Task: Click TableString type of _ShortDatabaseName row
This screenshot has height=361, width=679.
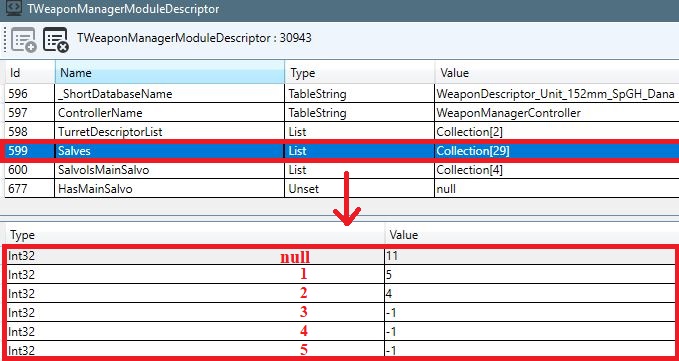Action: (359, 93)
